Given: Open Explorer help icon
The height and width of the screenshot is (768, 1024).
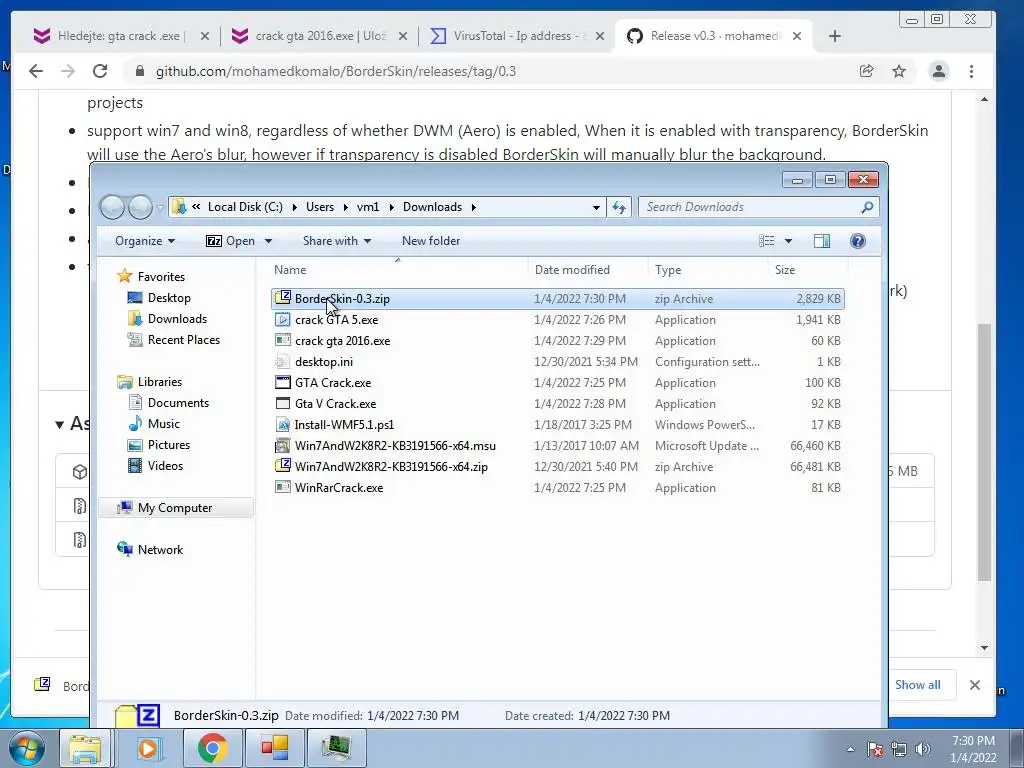Looking at the screenshot, I should [857, 241].
